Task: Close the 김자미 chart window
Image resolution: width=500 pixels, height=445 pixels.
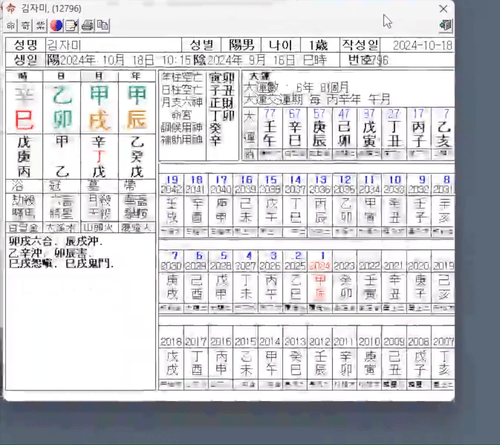Action: (x=443, y=9)
